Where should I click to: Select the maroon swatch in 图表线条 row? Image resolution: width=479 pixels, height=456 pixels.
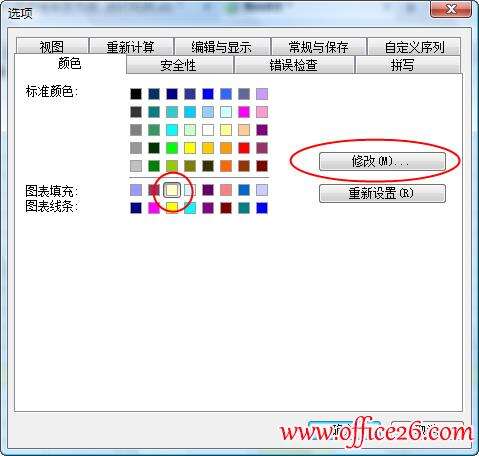pos(226,208)
